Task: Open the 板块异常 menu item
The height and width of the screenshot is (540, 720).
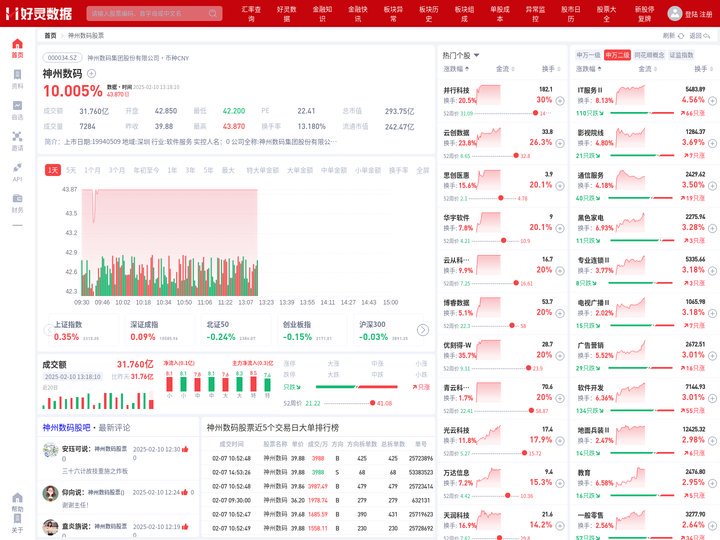Action: click(x=393, y=14)
